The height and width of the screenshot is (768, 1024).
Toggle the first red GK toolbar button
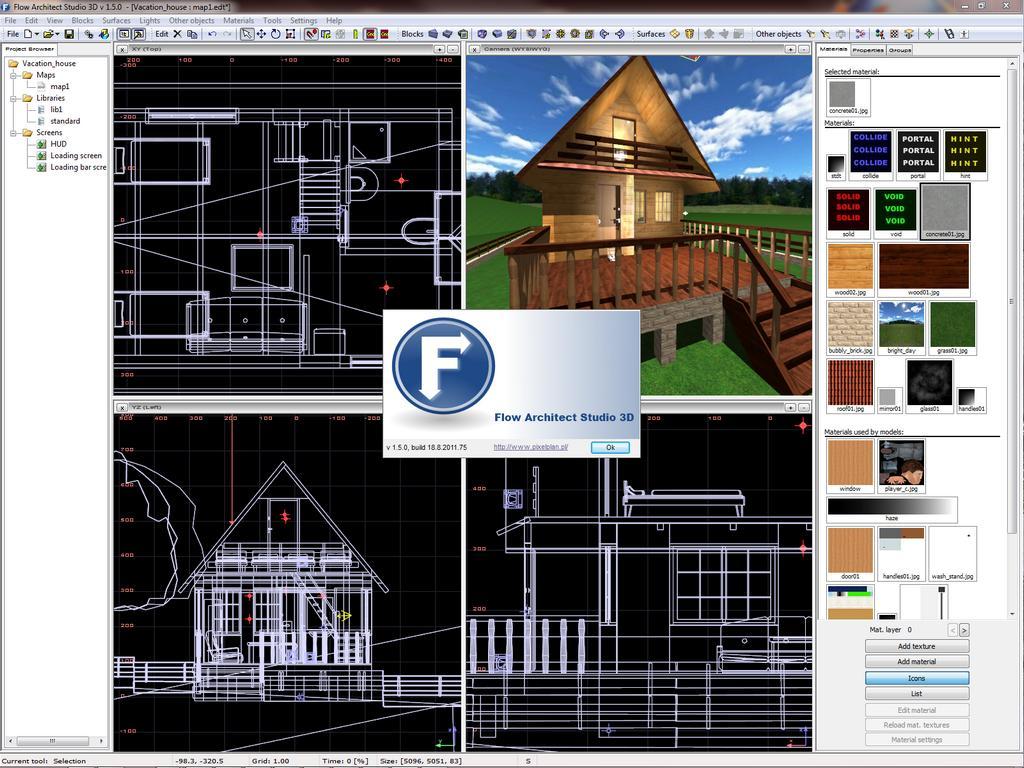(370, 34)
